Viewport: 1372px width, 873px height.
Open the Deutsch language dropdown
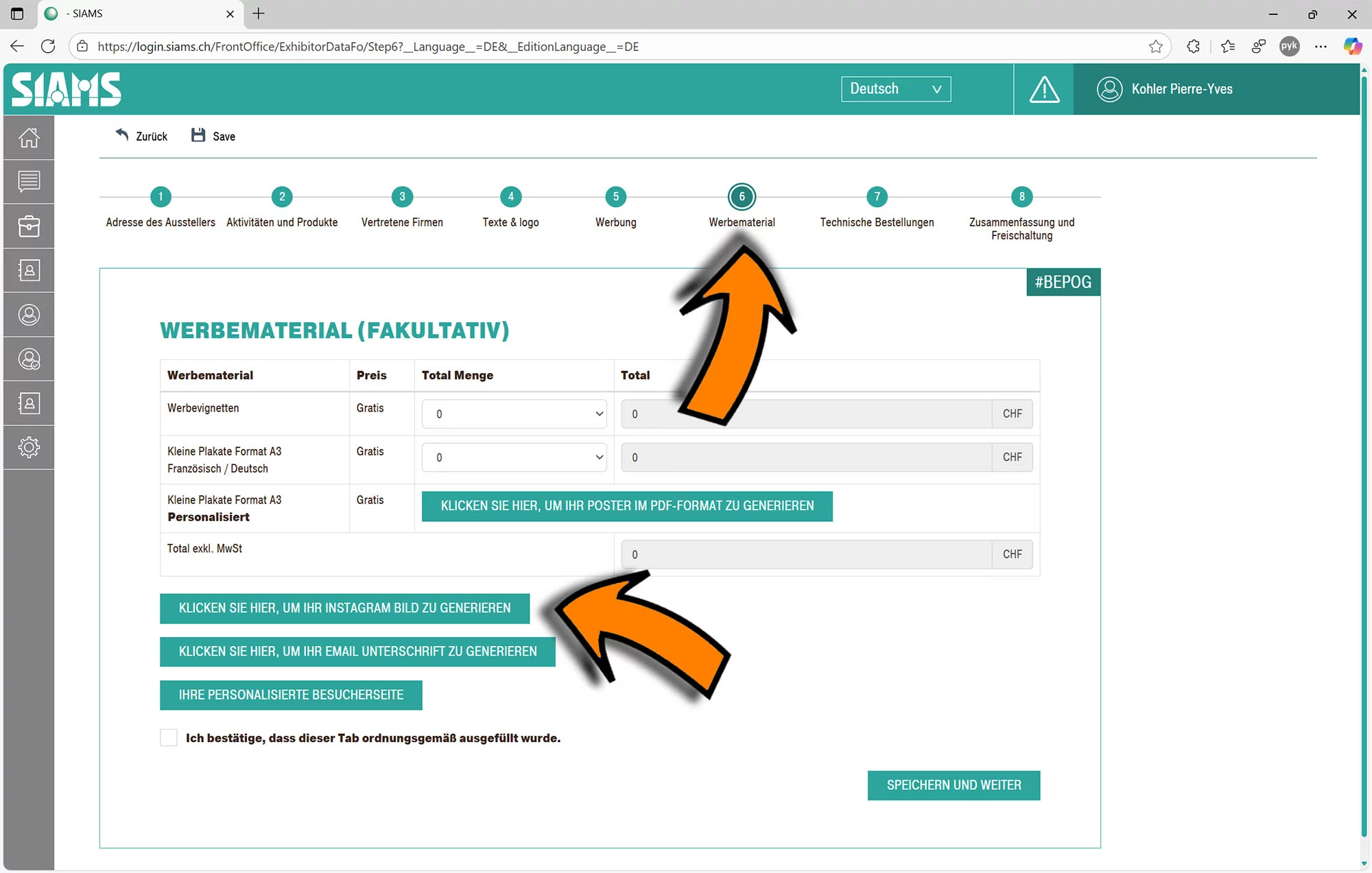coord(895,89)
